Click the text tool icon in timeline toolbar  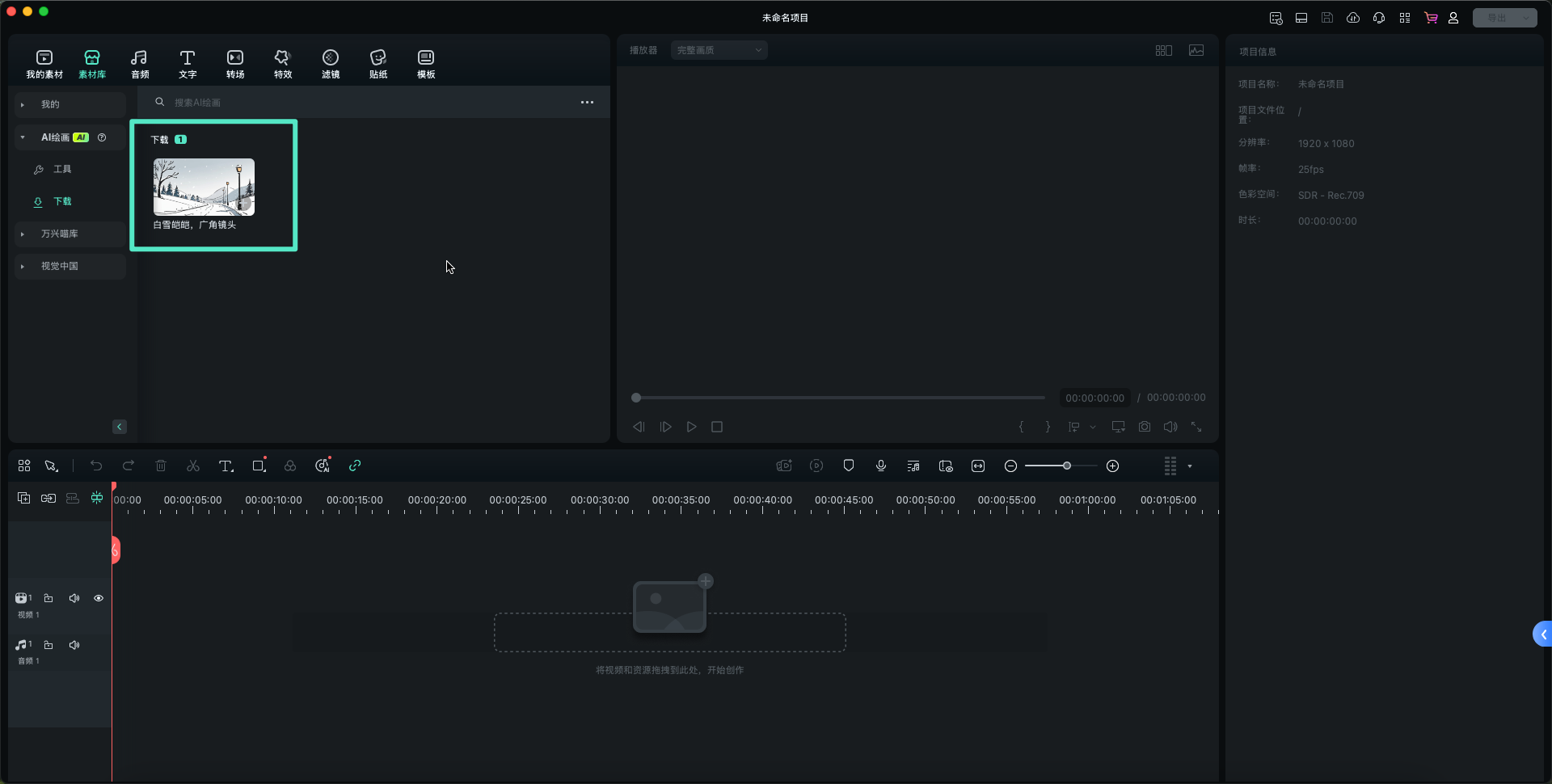tap(226, 466)
